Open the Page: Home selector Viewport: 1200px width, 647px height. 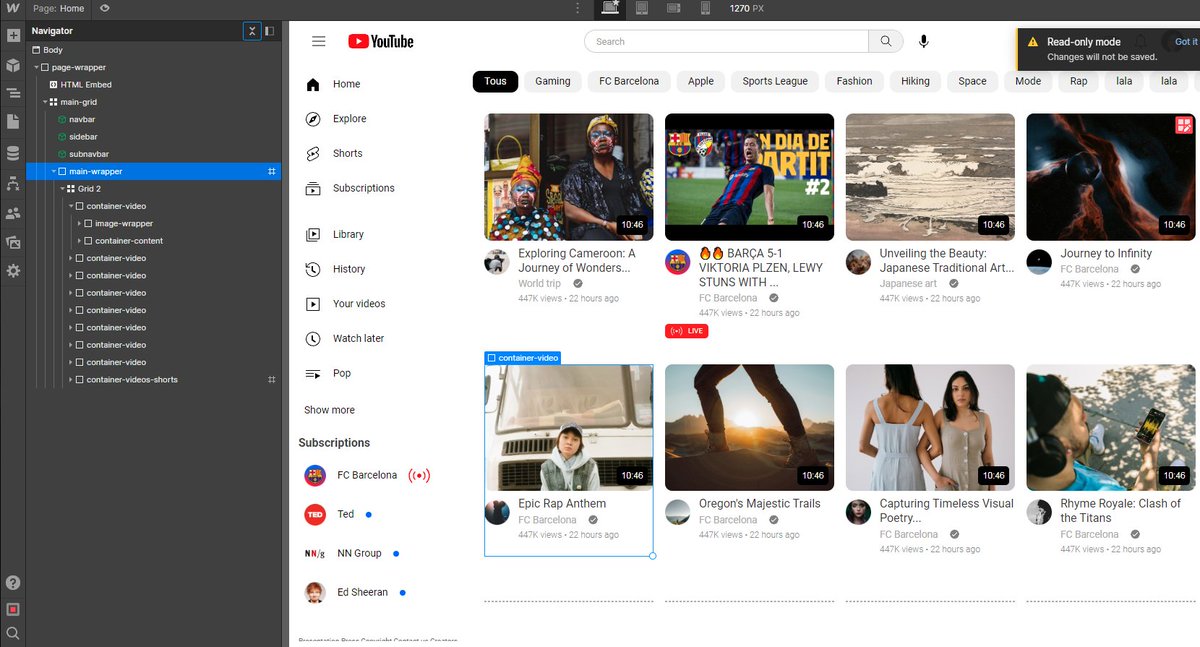[59, 8]
